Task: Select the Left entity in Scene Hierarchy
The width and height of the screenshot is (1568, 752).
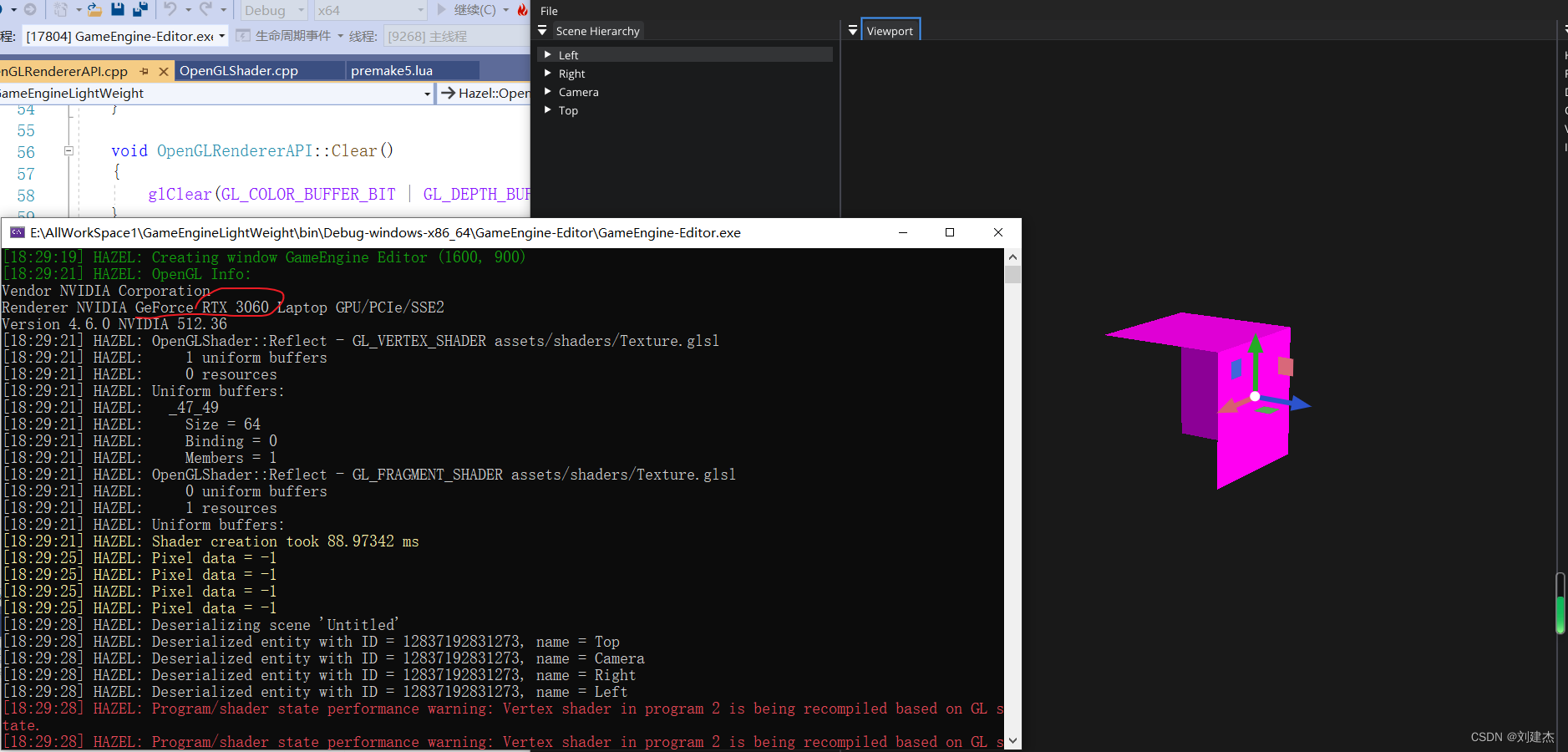Action: coord(568,53)
